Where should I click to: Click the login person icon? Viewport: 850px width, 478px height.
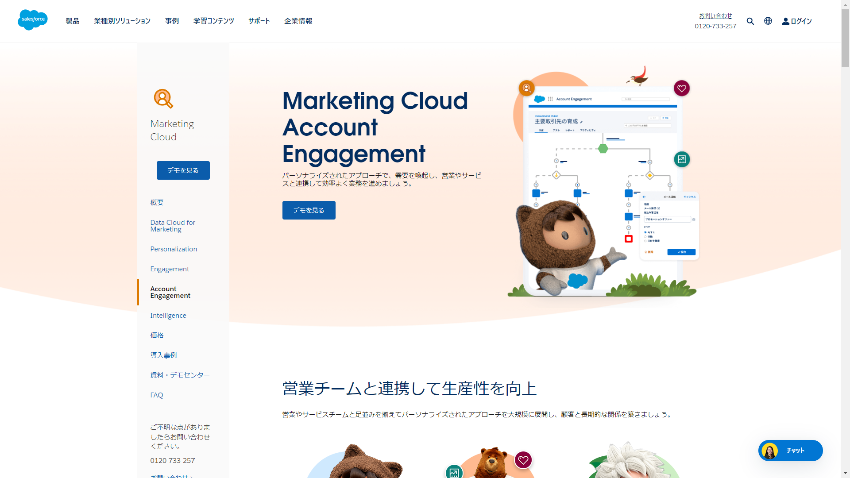(x=785, y=21)
